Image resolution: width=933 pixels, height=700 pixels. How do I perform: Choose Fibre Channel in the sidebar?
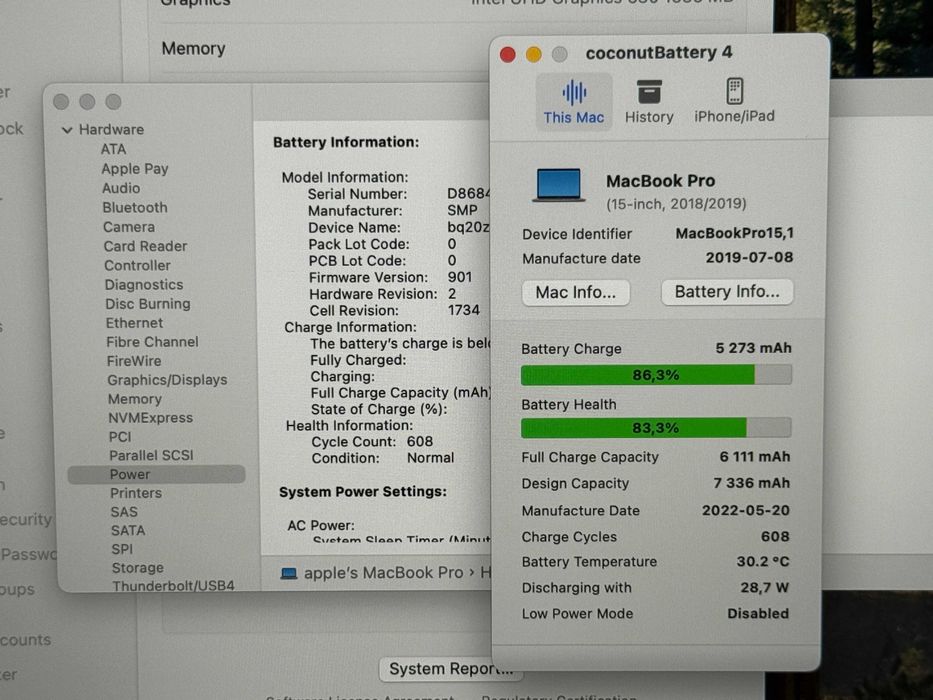pos(152,342)
